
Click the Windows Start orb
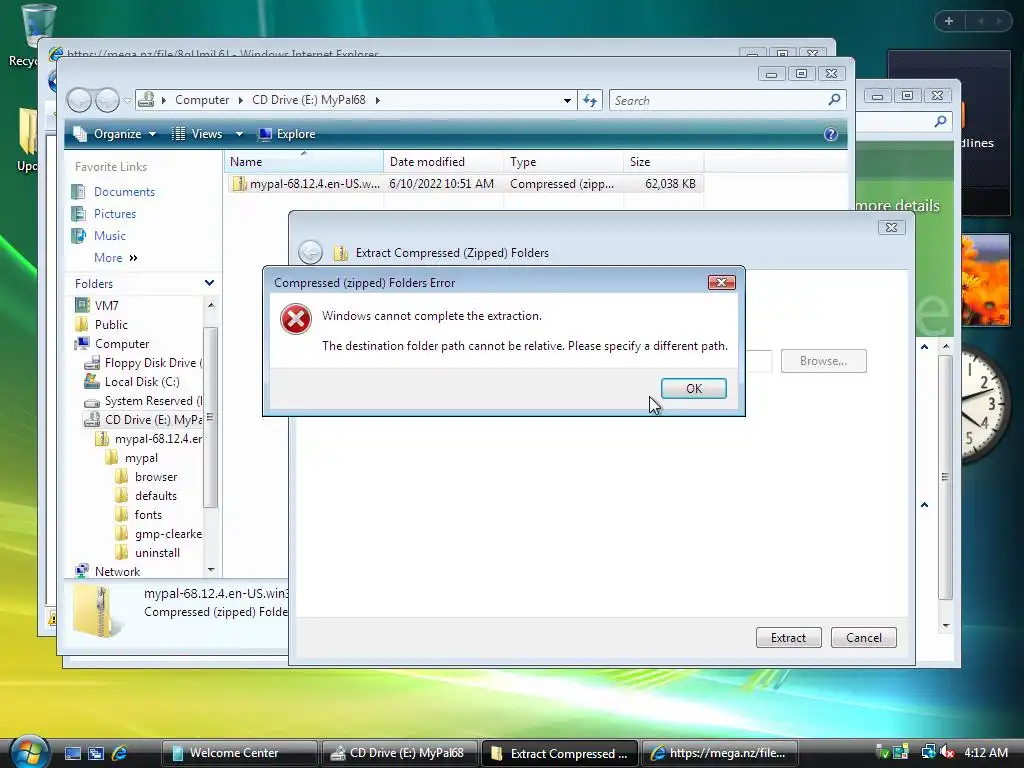pos(30,751)
